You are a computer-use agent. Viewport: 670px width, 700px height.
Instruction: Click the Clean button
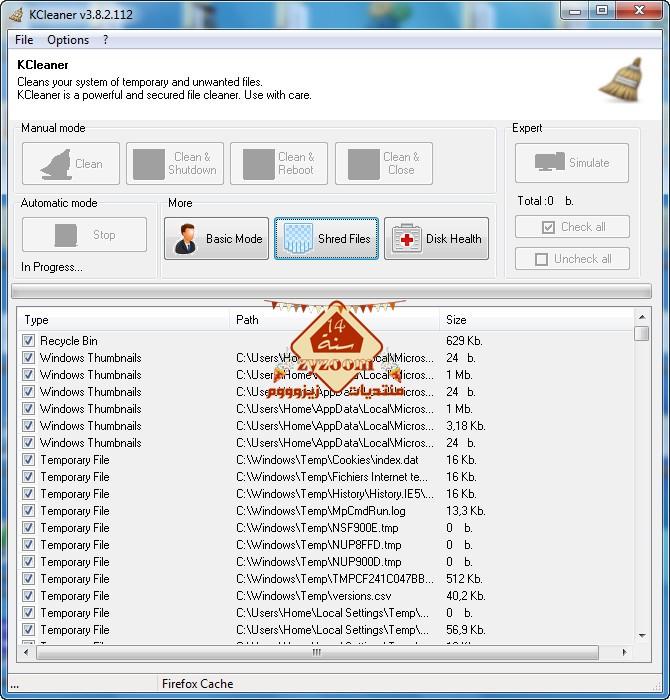coord(71,164)
